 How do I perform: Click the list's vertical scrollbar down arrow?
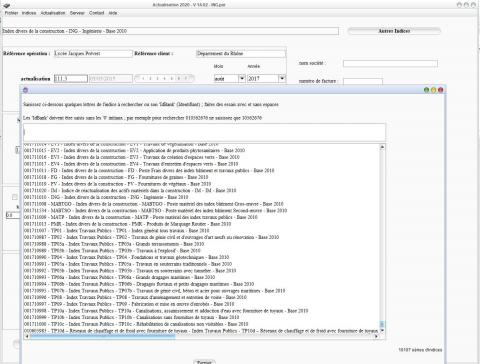click(x=382, y=330)
